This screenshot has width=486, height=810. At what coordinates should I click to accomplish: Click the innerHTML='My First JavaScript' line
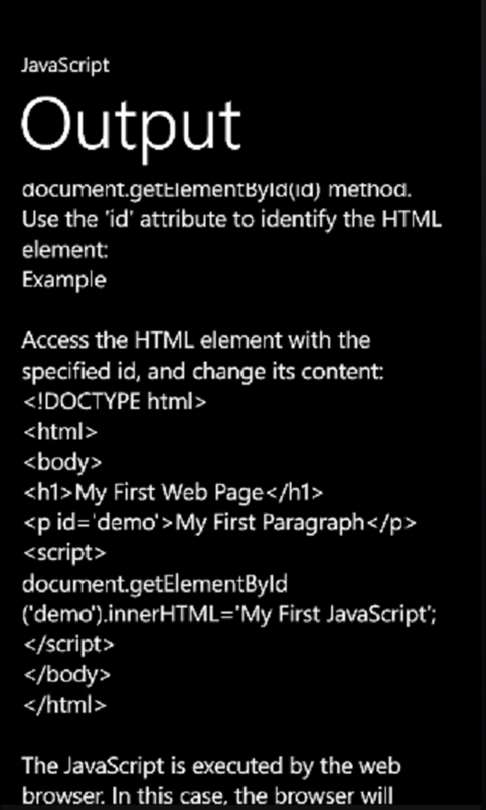[x=229, y=615]
